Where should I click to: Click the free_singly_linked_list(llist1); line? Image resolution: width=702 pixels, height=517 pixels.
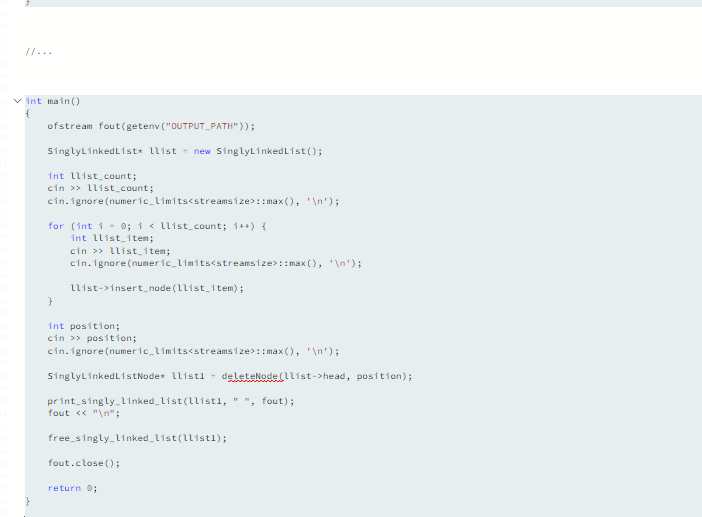click(137, 438)
